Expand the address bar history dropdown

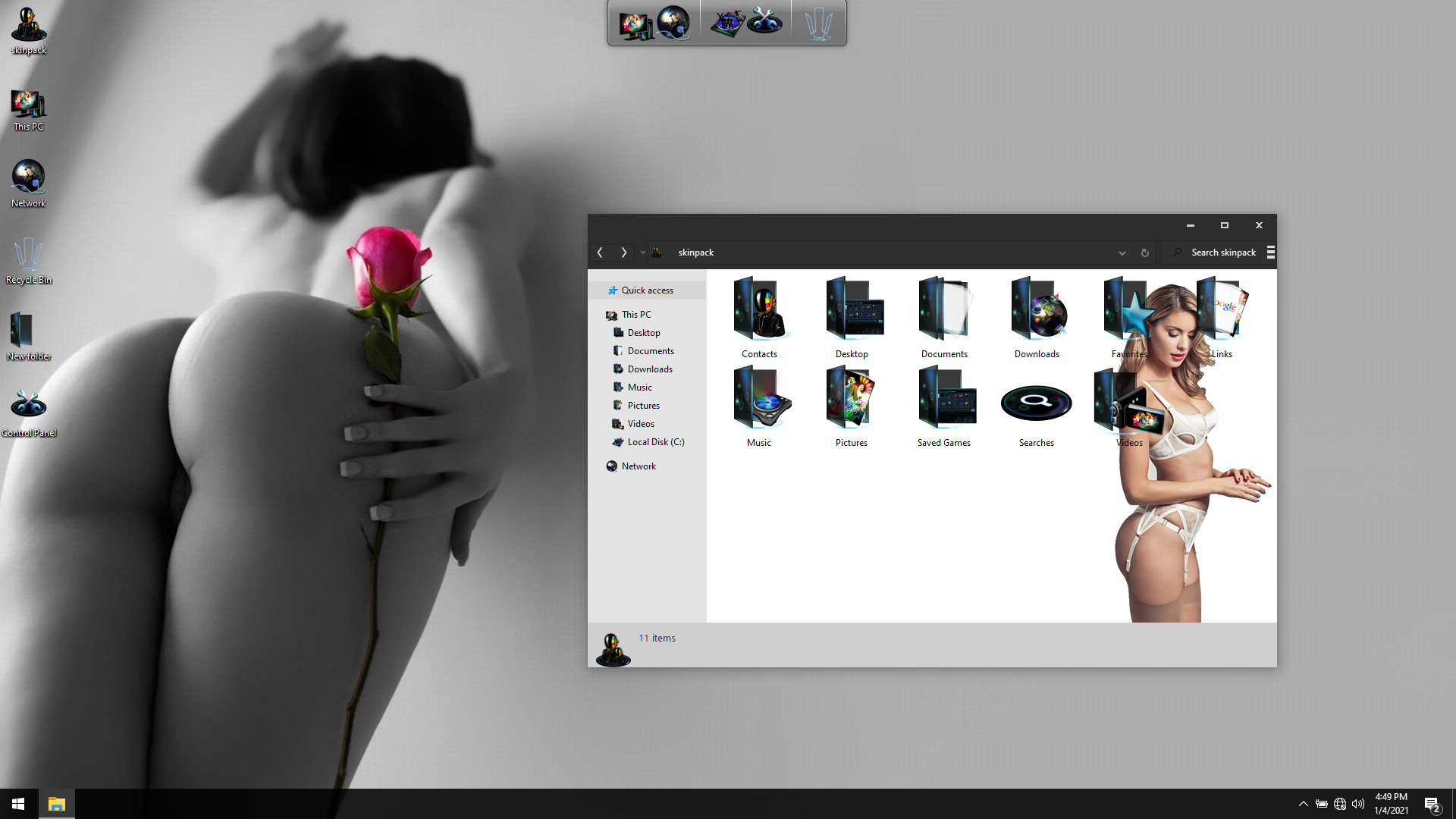pyautogui.click(x=1122, y=253)
